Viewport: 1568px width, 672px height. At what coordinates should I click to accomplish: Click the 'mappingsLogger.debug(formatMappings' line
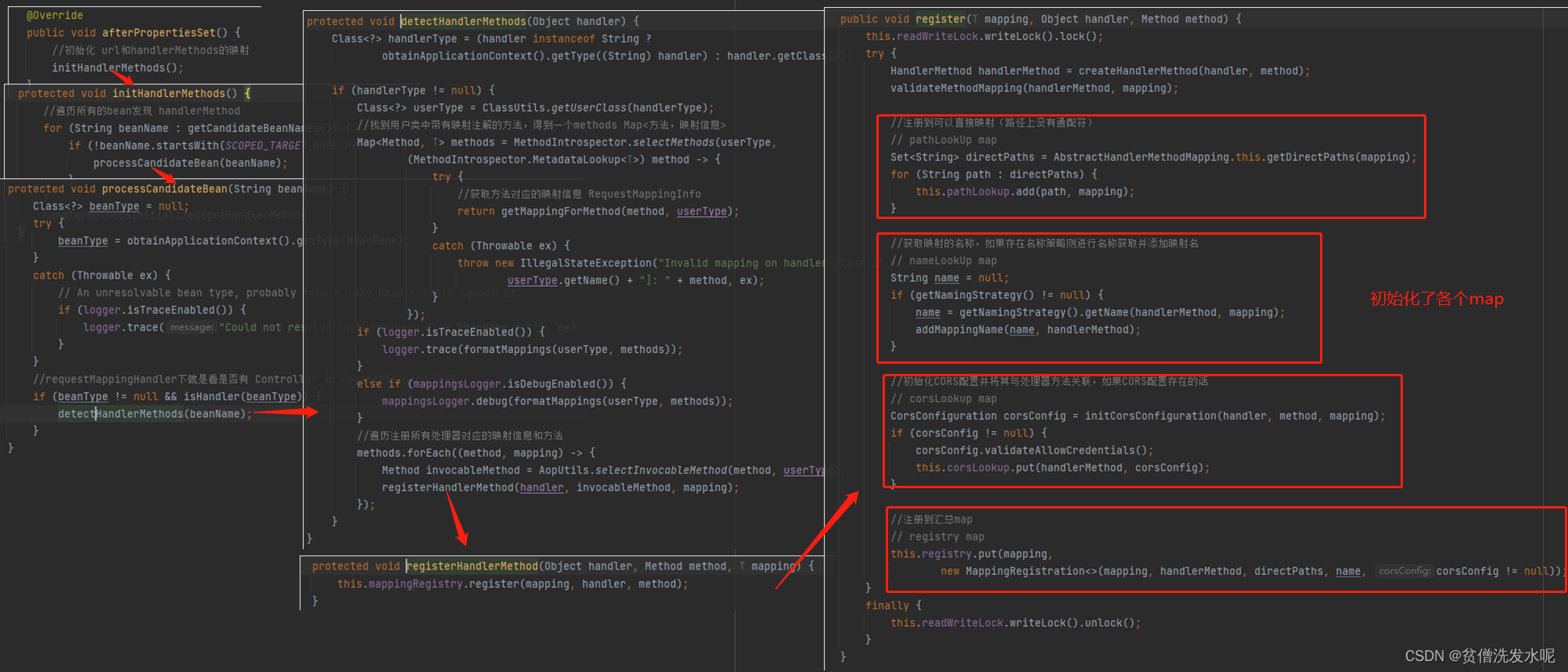(557, 401)
